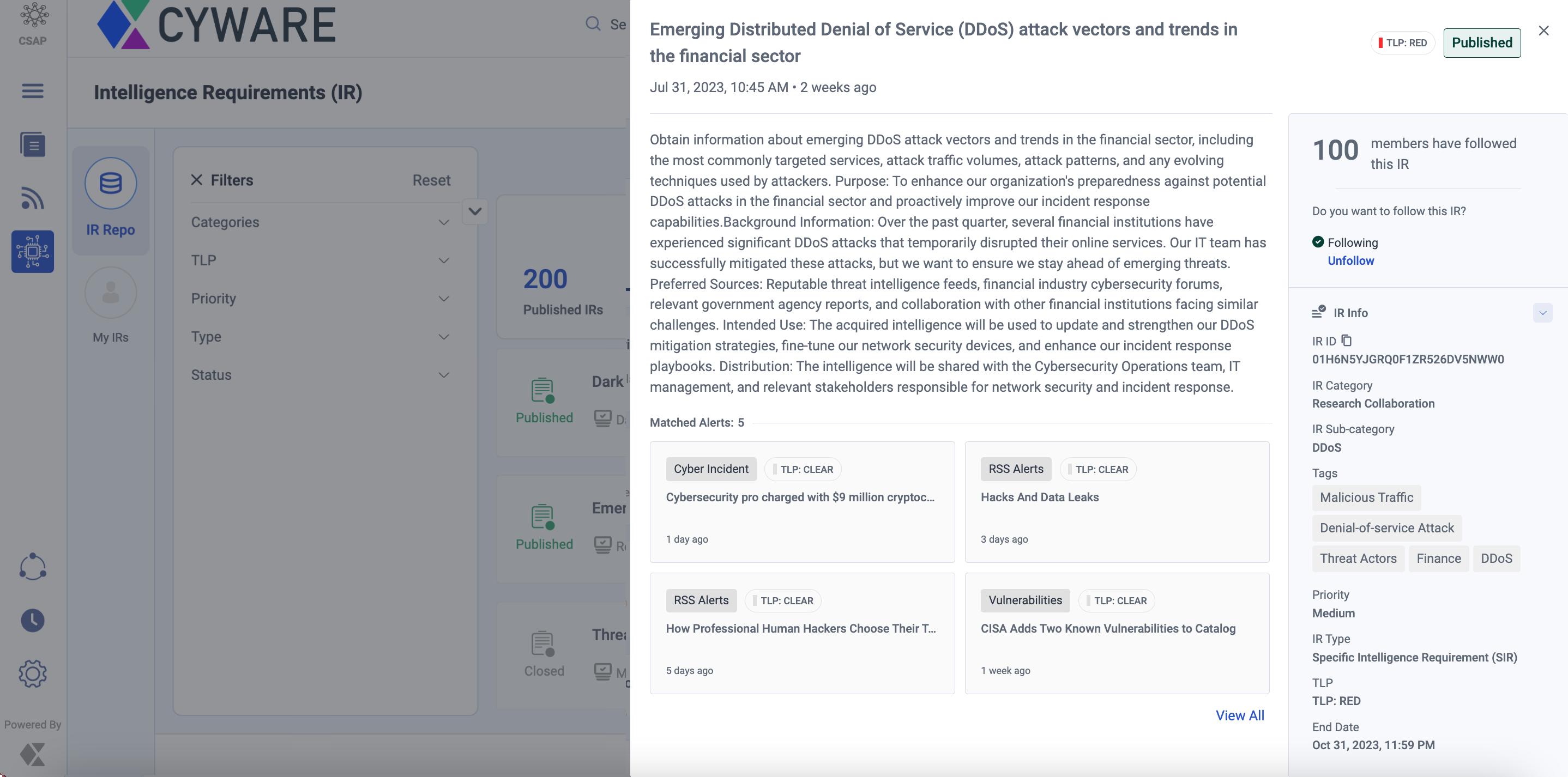Image resolution: width=1568 pixels, height=777 pixels.
Task: Click the DDoS tag
Action: pos(1496,559)
